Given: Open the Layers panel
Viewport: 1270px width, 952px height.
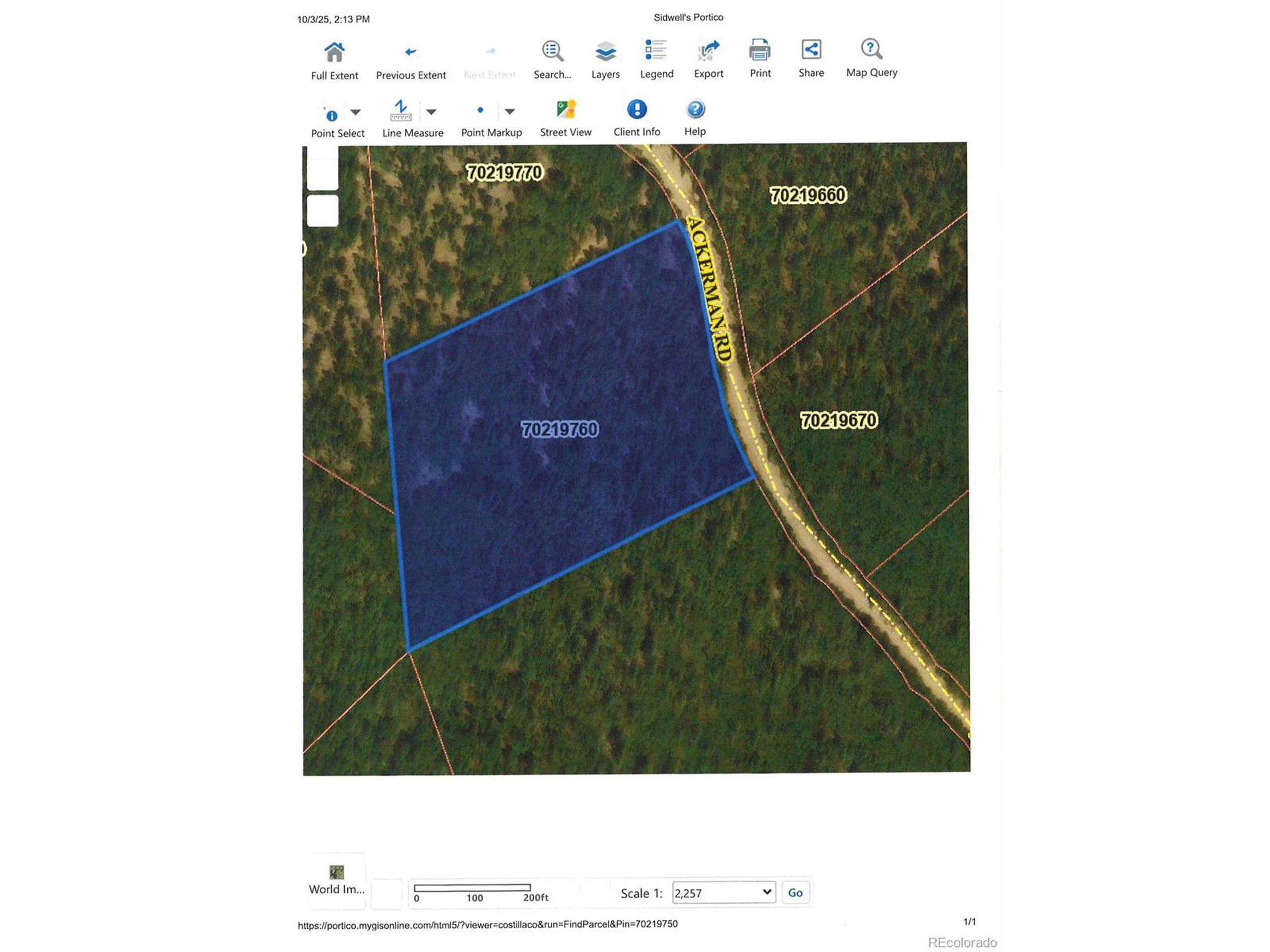Looking at the screenshot, I should 605,51.
